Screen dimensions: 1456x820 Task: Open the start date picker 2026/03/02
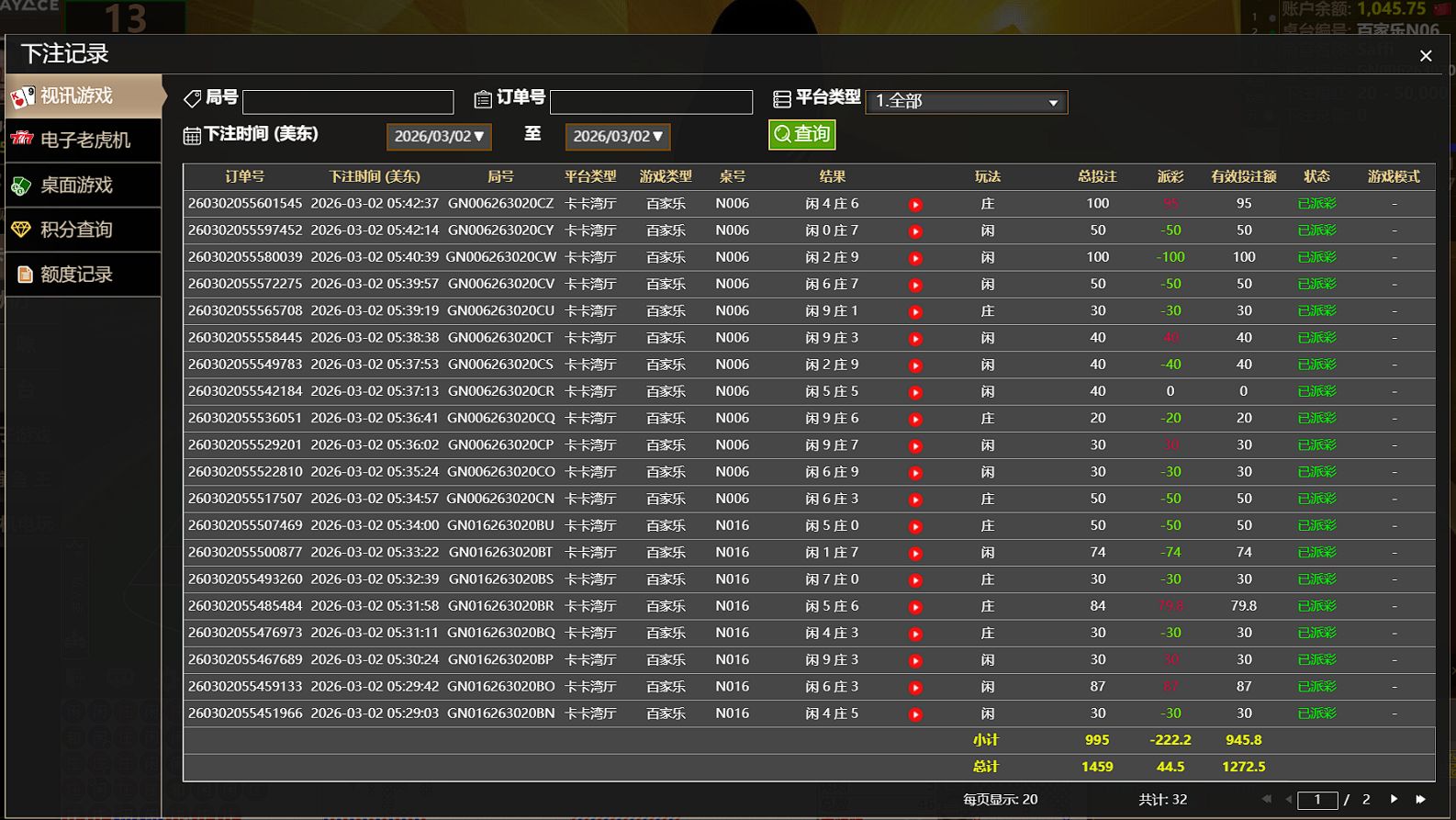click(x=439, y=136)
